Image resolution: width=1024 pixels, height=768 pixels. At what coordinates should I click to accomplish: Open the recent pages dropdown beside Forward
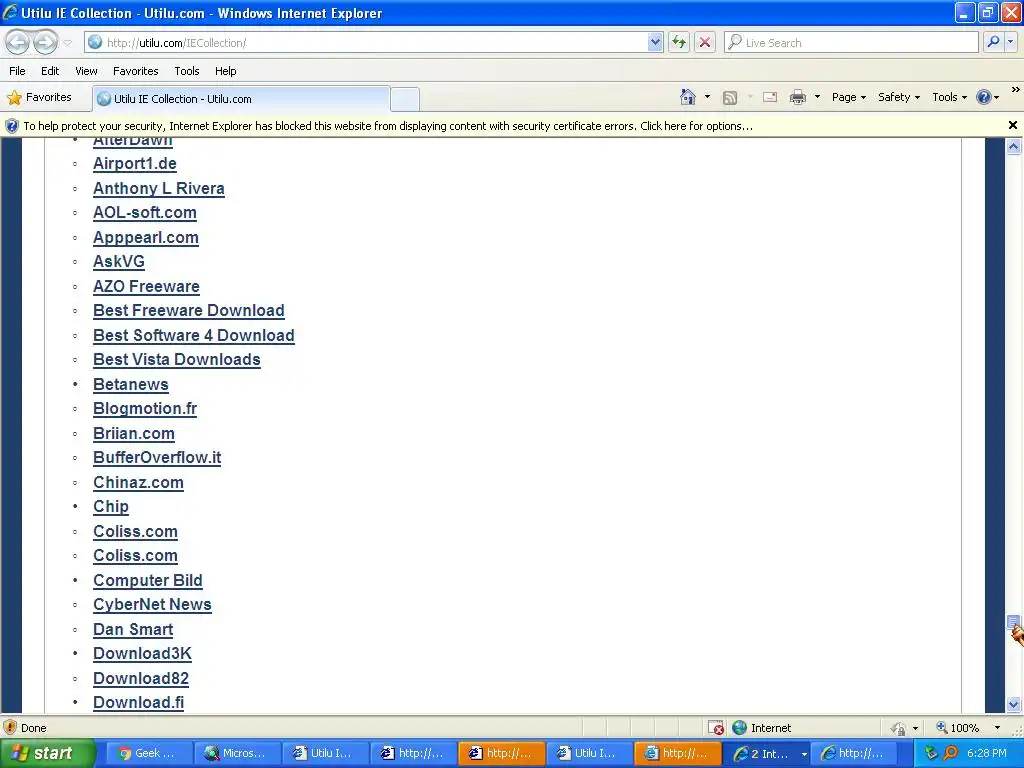coord(67,43)
